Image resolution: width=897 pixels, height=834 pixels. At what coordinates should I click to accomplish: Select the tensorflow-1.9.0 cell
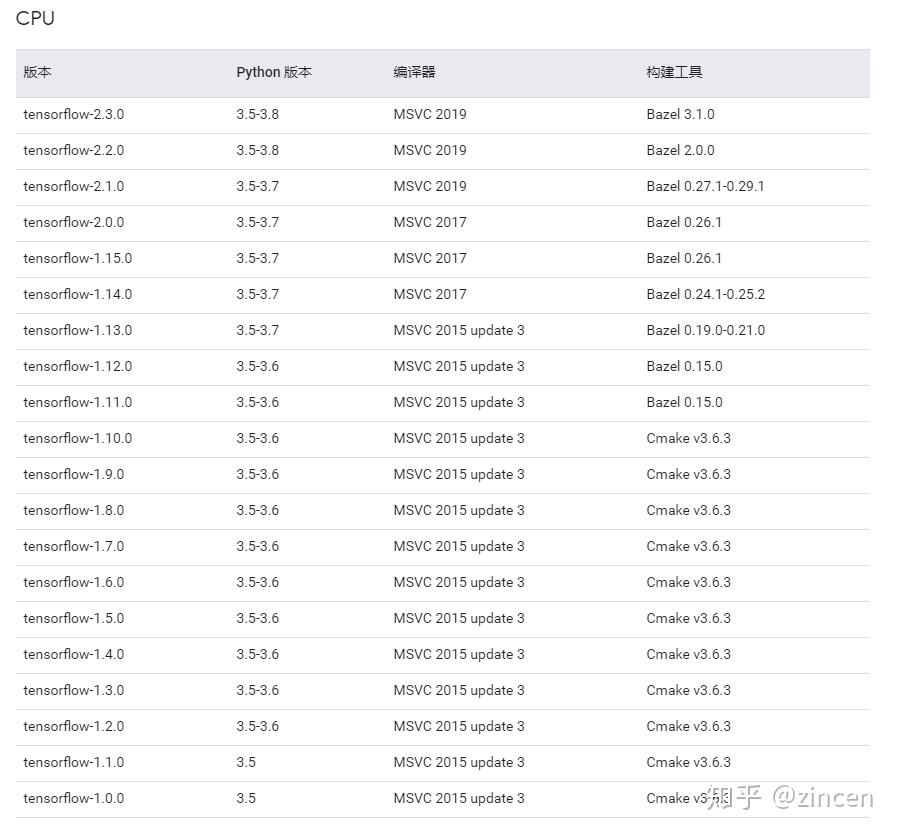74,475
